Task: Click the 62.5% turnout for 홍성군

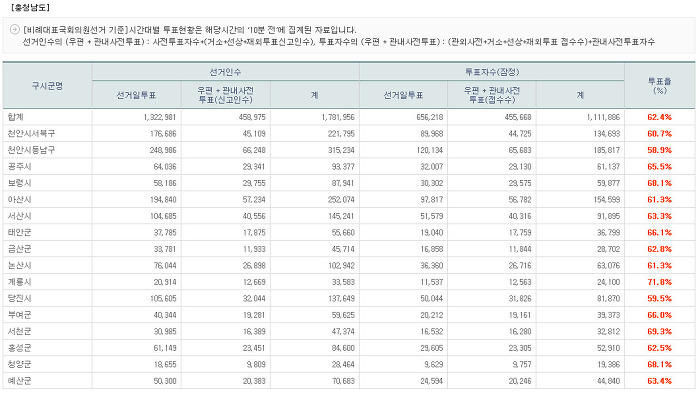Action: pos(659,349)
